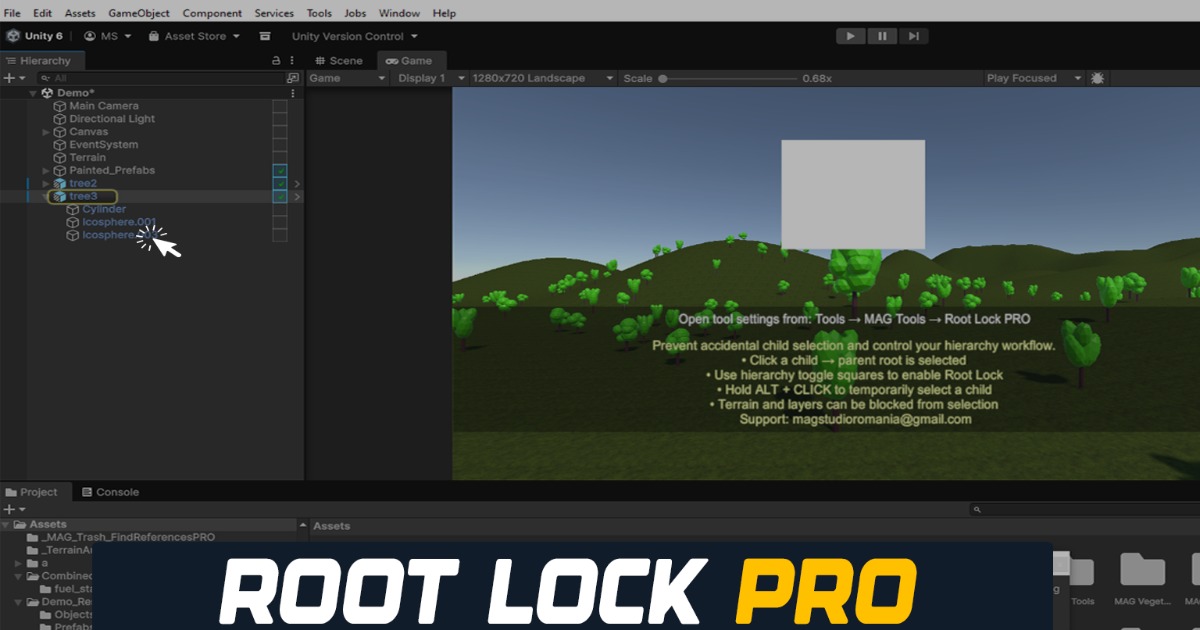Open the Unity Version Control dropdown
1200x630 pixels.
point(355,36)
